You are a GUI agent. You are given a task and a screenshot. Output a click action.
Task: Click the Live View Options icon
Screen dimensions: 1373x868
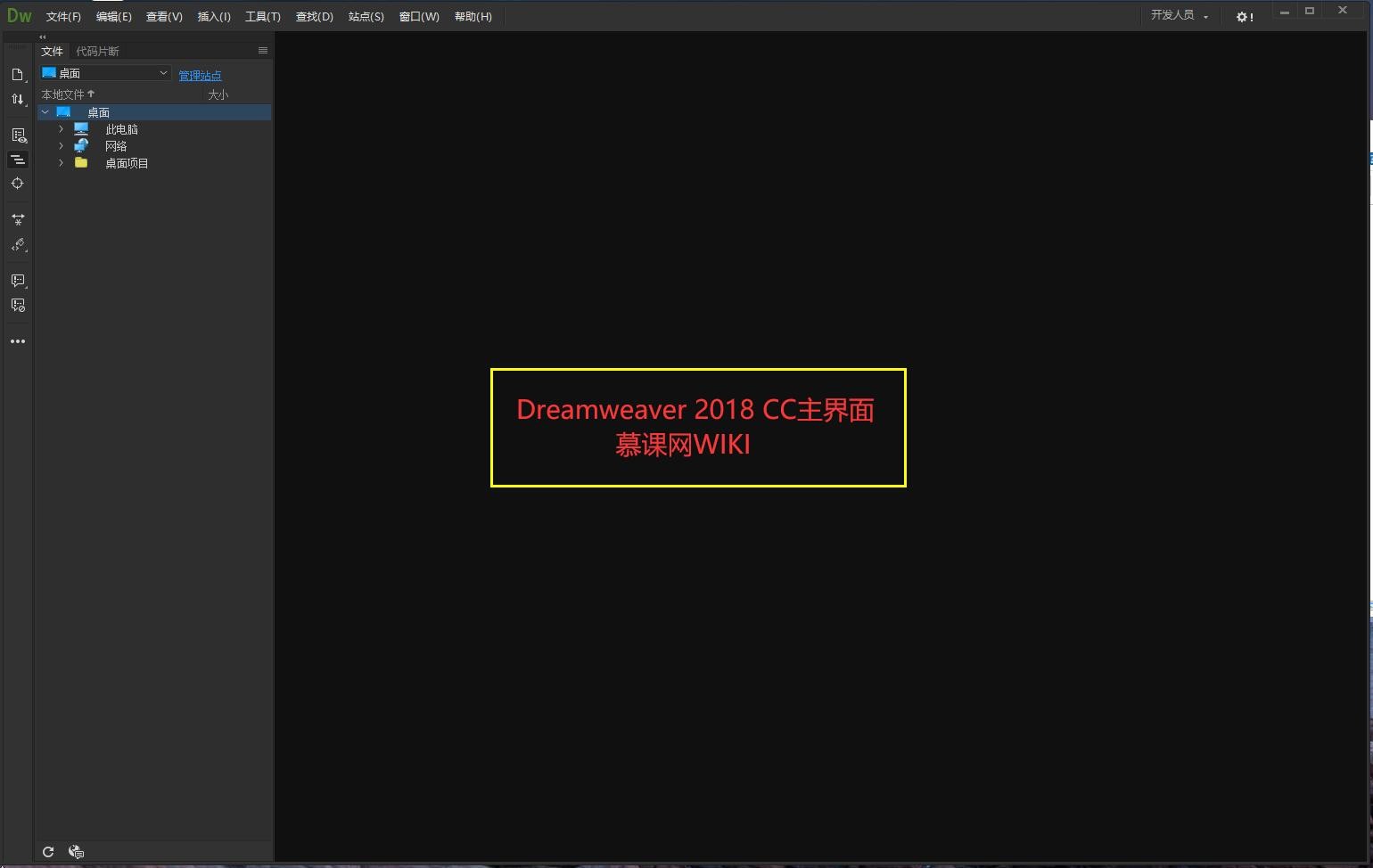pyautogui.click(x=18, y=135)
